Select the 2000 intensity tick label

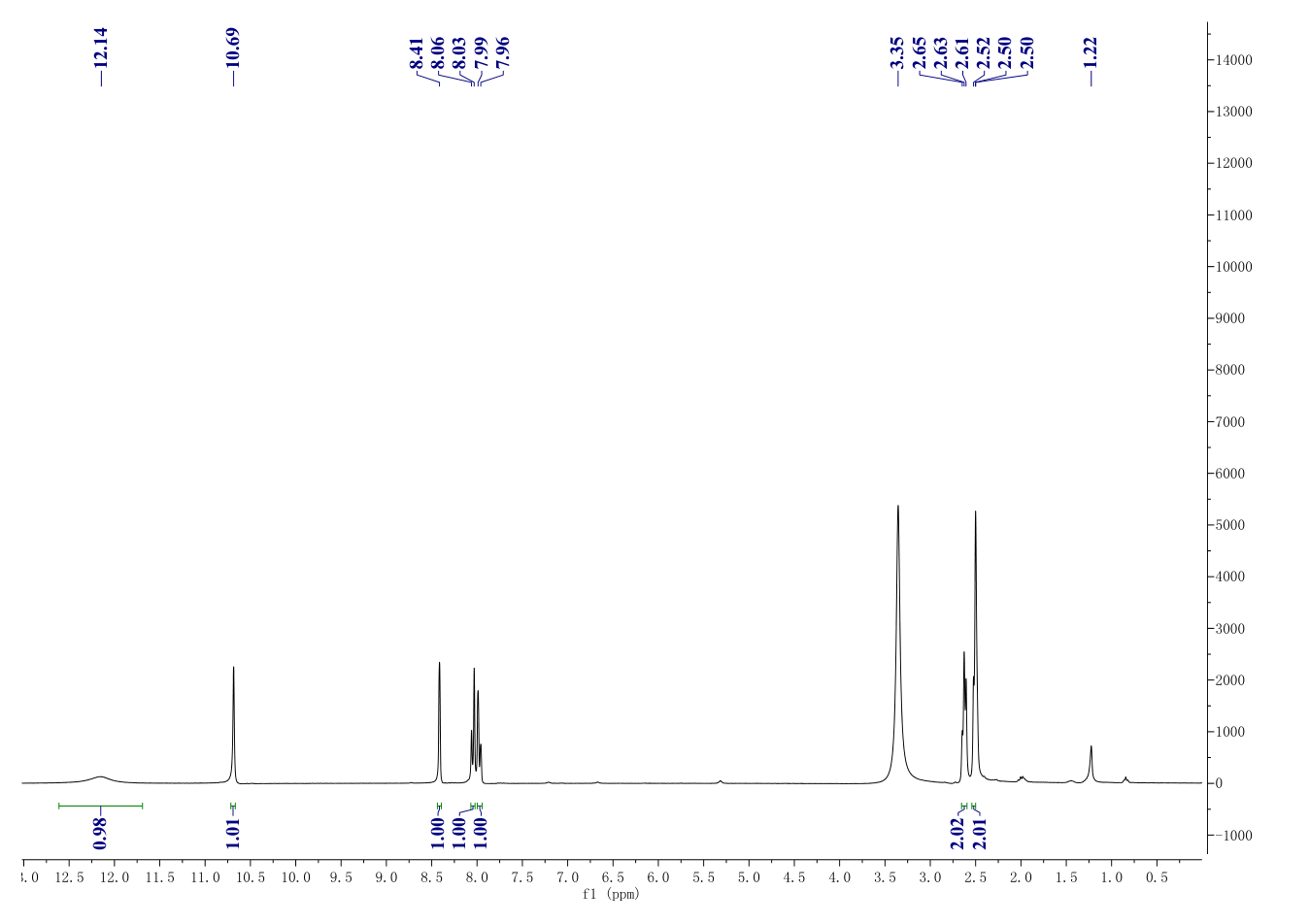coord(1229,680)
